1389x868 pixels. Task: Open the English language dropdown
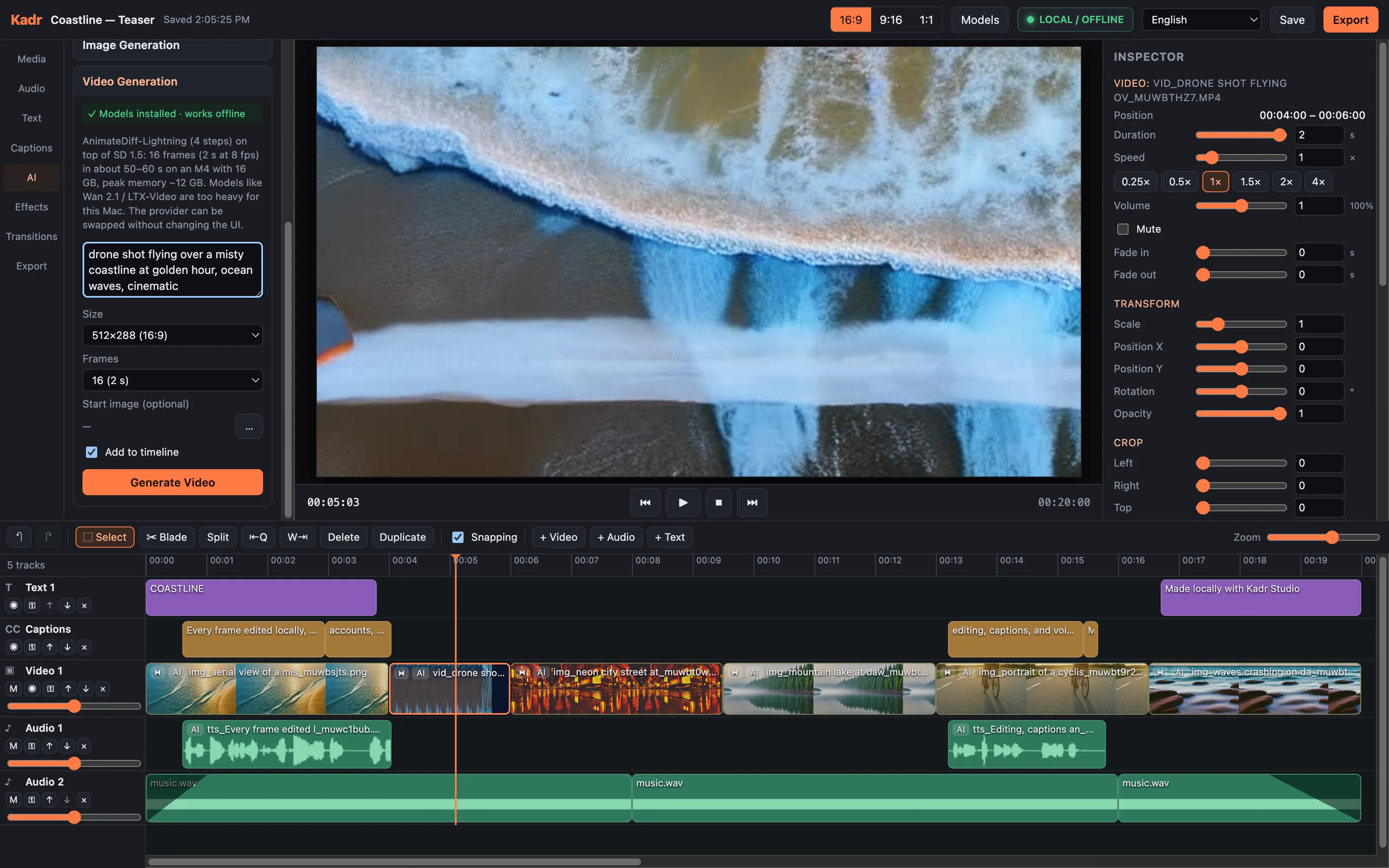1201,20
